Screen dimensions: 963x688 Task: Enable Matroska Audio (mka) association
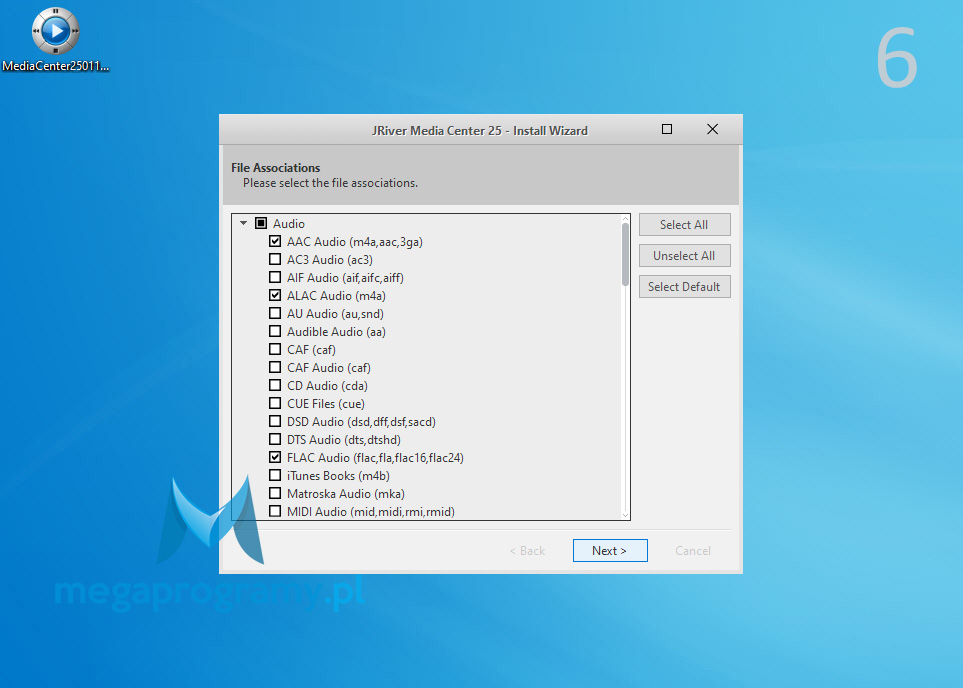point(275,493)
